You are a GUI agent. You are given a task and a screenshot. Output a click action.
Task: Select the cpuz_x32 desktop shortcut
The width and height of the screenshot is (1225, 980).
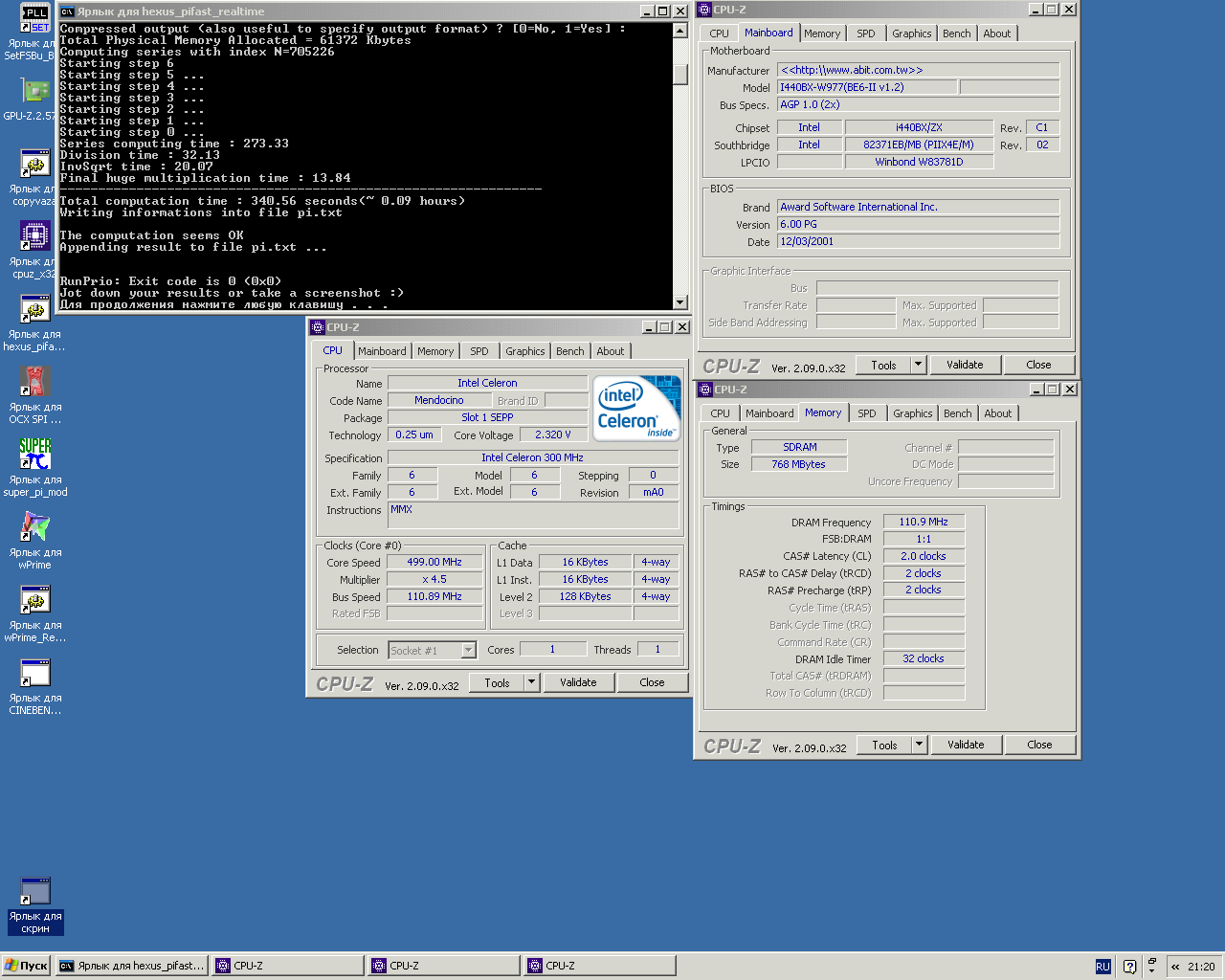[35, 235]
